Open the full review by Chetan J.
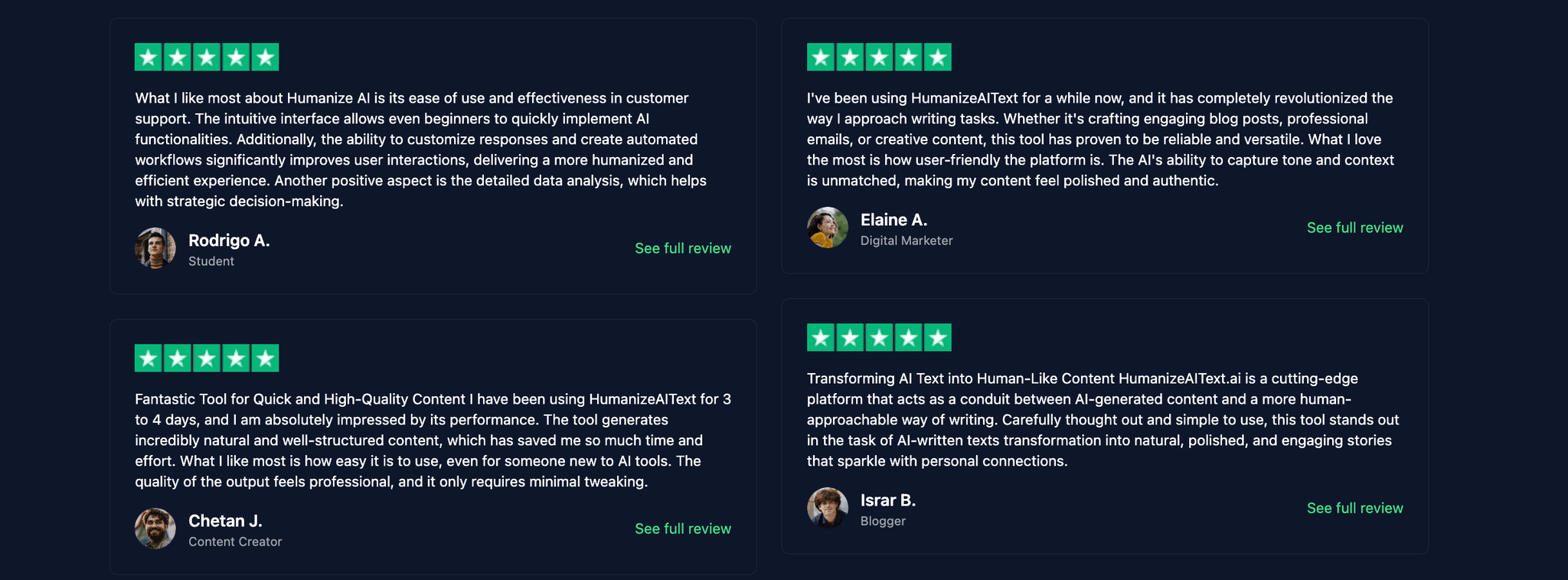Image resolution: width=1568 pixels, height=580 pixels. tap(682, 529)
